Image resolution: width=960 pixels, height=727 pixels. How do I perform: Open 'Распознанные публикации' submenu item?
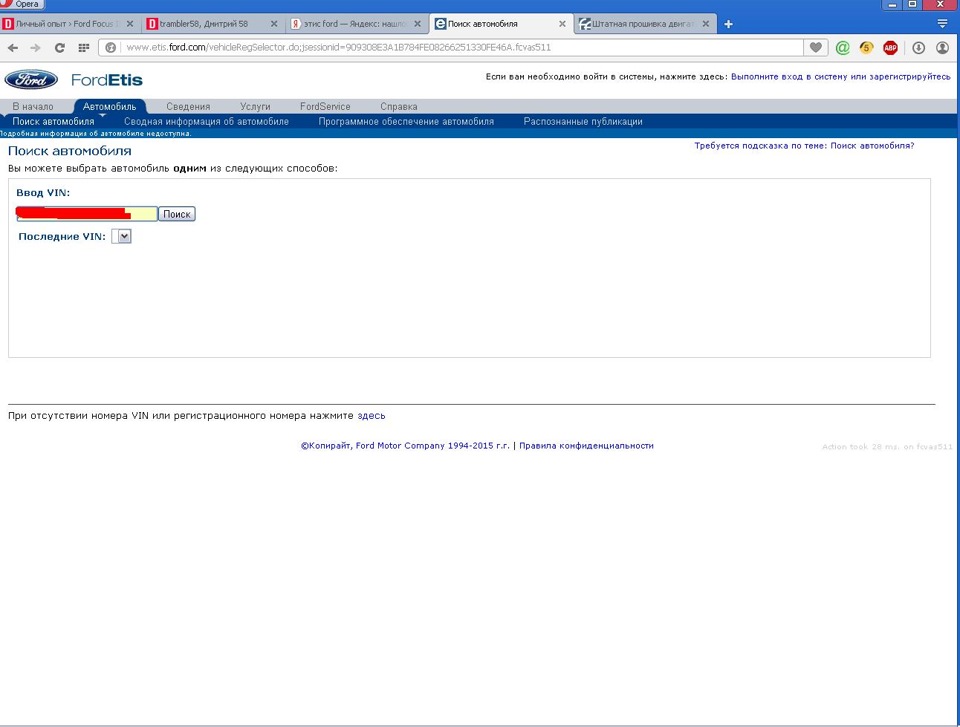click(583, 121)
